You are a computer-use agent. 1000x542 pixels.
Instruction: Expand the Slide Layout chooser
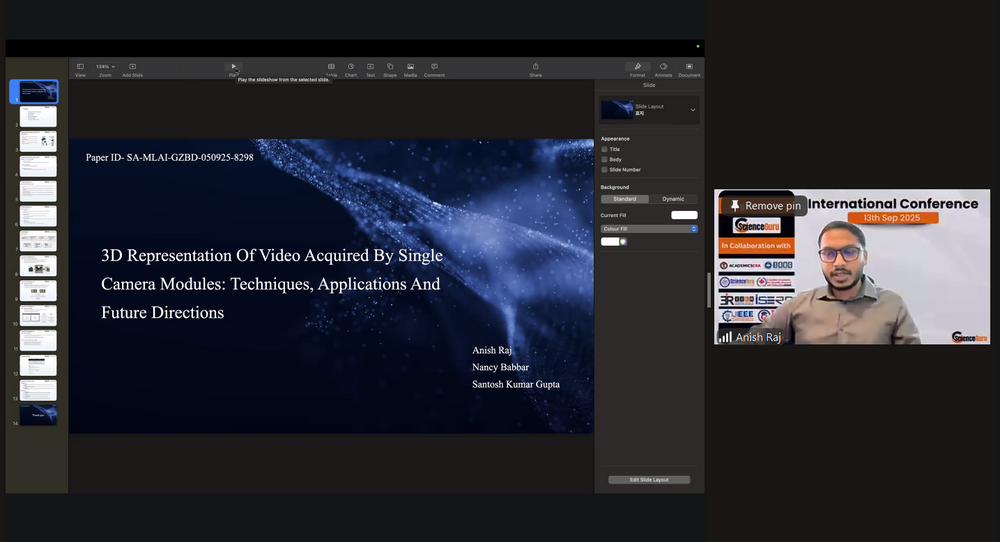pyautogui.click(x=692, y=110)
